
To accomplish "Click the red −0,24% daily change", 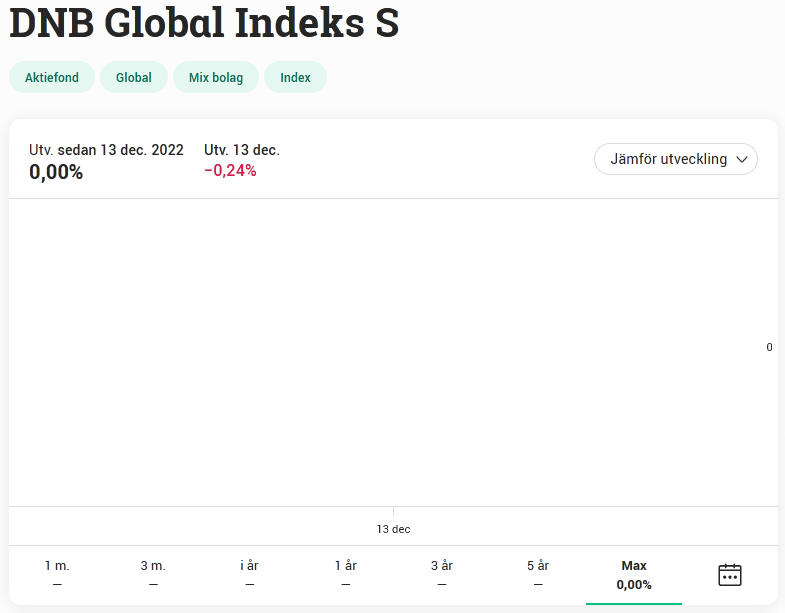I will pyautogui.click(x=230, y=171).
